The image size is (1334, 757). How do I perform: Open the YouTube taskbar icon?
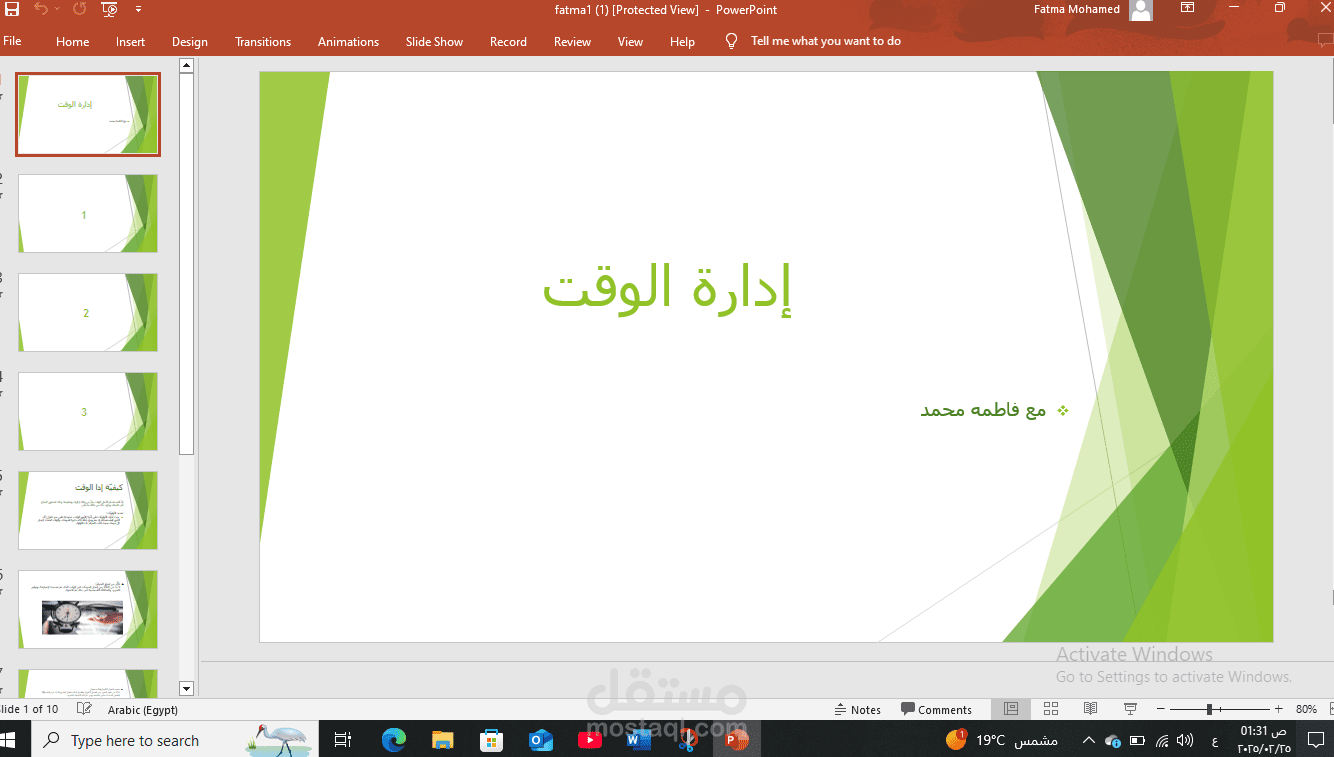coord(589,740)
